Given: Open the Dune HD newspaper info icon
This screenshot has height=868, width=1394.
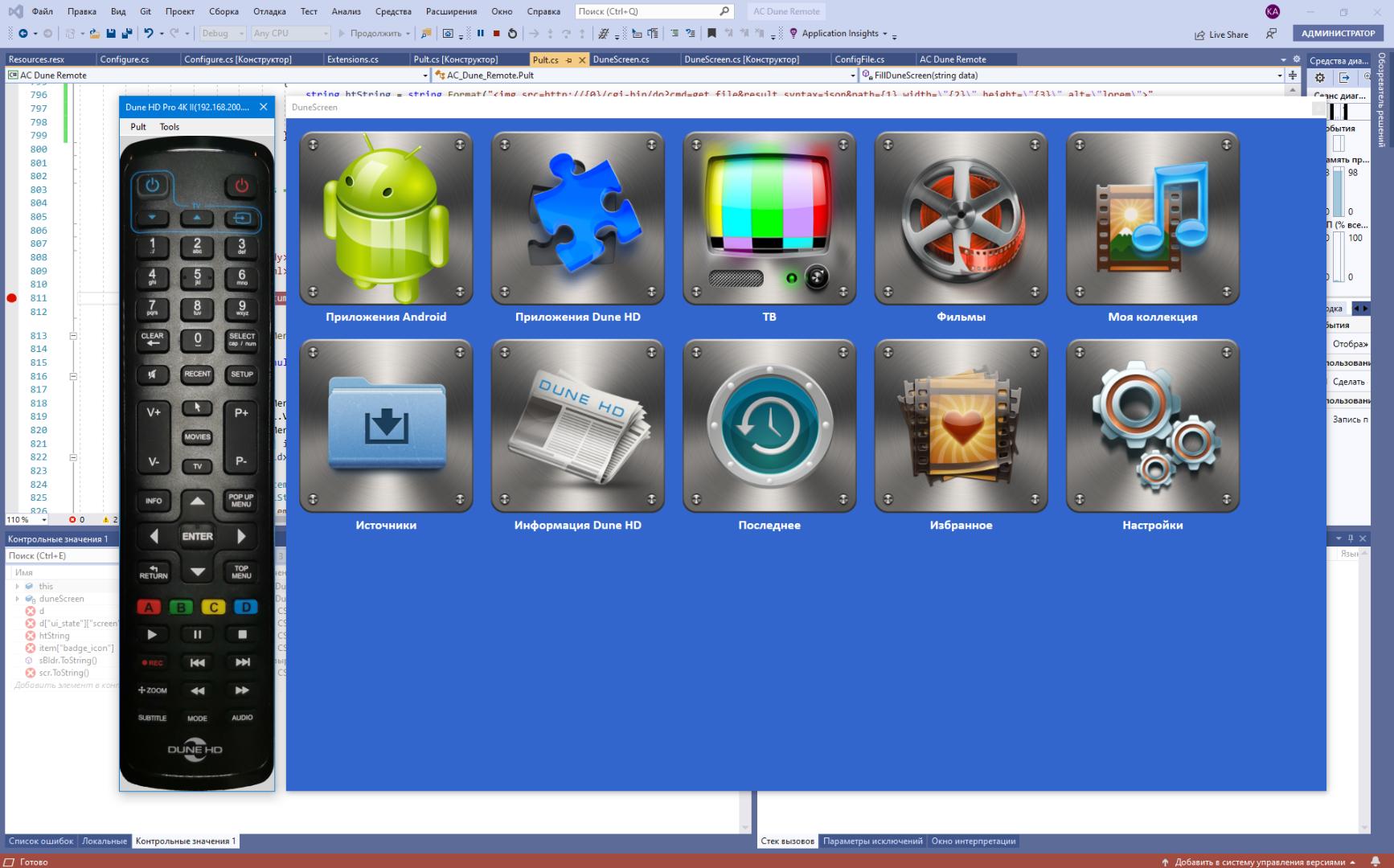Looking at the screenshot, I should click(x=578, y=426).
